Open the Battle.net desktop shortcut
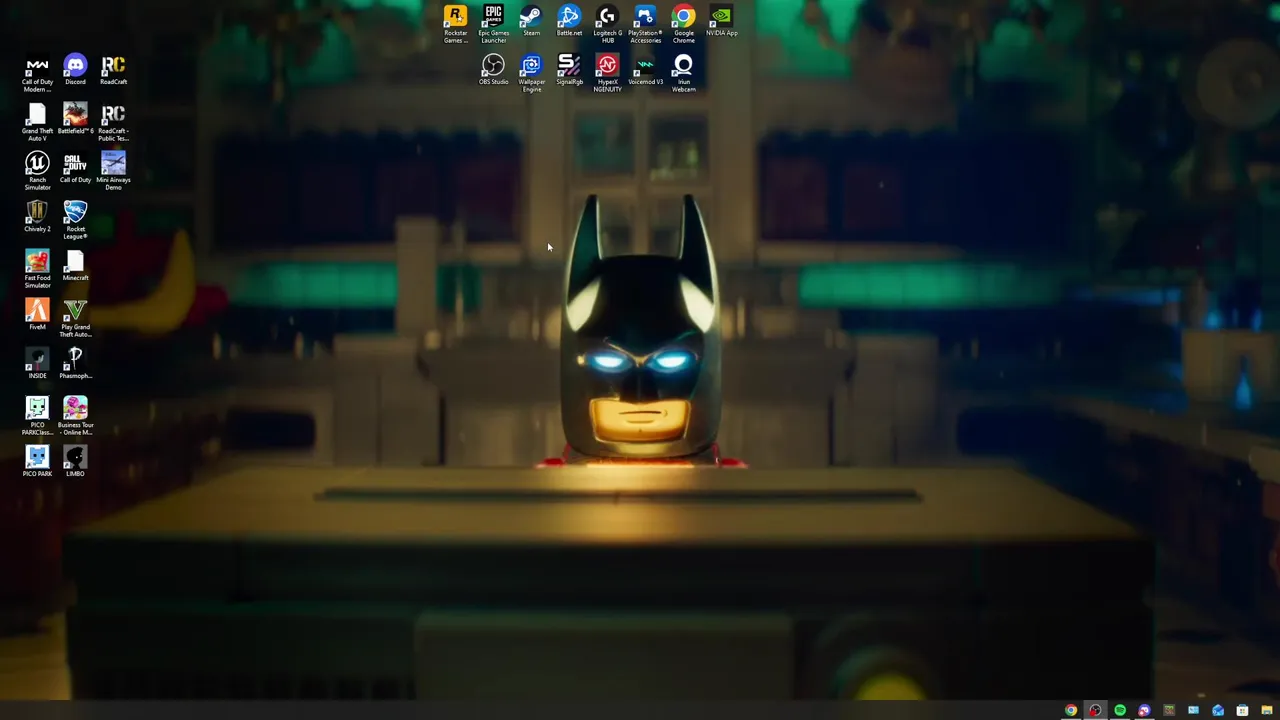Screen dimensions: 1280x720 tap(569, 21)
